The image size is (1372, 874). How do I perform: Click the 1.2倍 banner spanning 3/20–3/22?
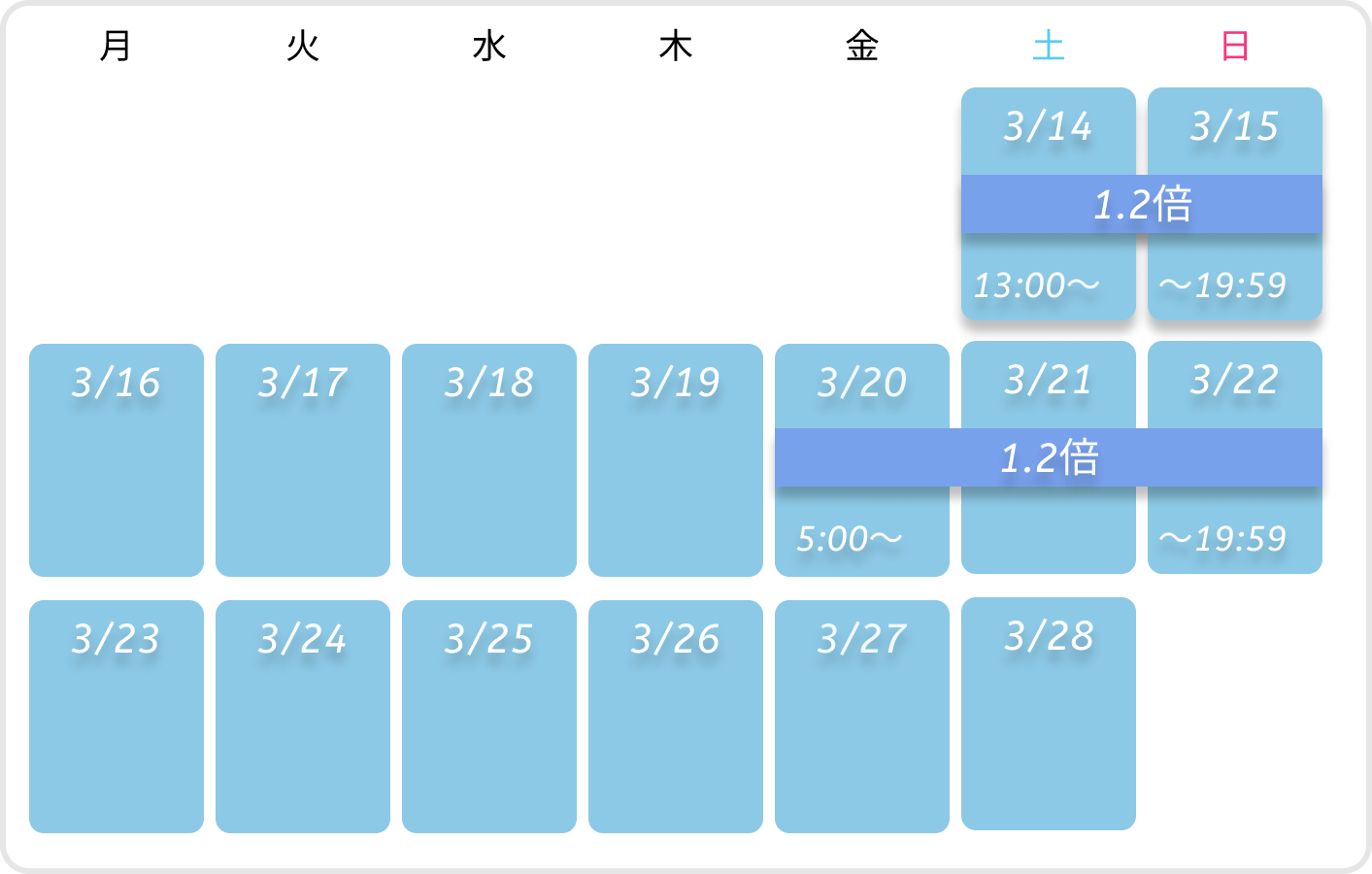tap(1049, 457)
